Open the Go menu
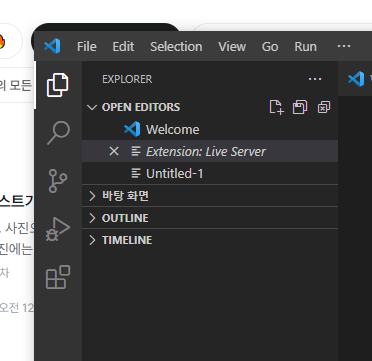This screenshot has height=361, width=372. (x=270, y=46)
